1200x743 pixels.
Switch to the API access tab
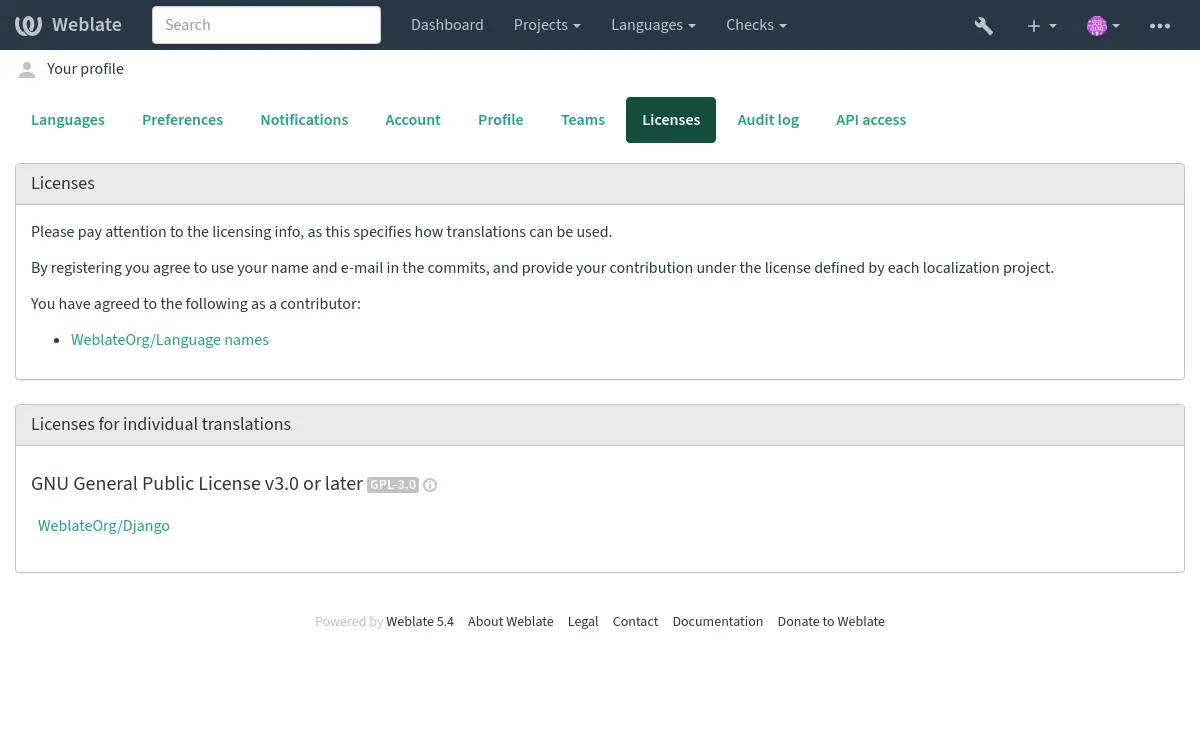871,120
